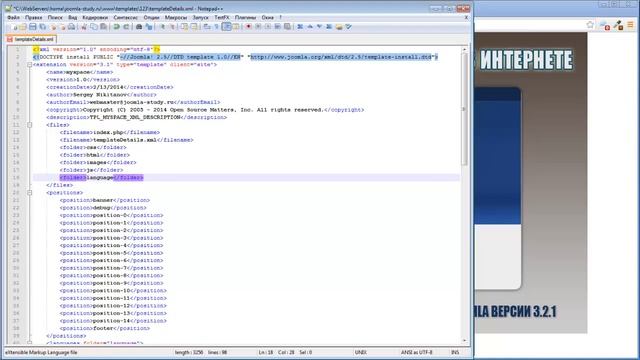Image resolution: width=640 pixels, height=360 pixels.
Task: Open Find with the binoculars icon
Action: coord(139,27)
